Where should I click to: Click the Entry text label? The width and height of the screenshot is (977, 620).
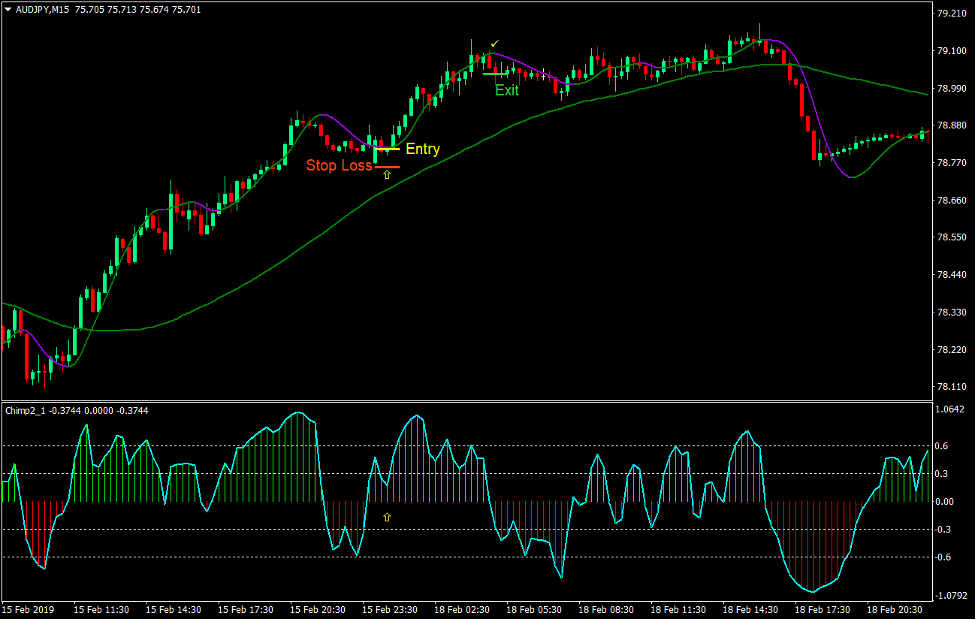(423, 148)
